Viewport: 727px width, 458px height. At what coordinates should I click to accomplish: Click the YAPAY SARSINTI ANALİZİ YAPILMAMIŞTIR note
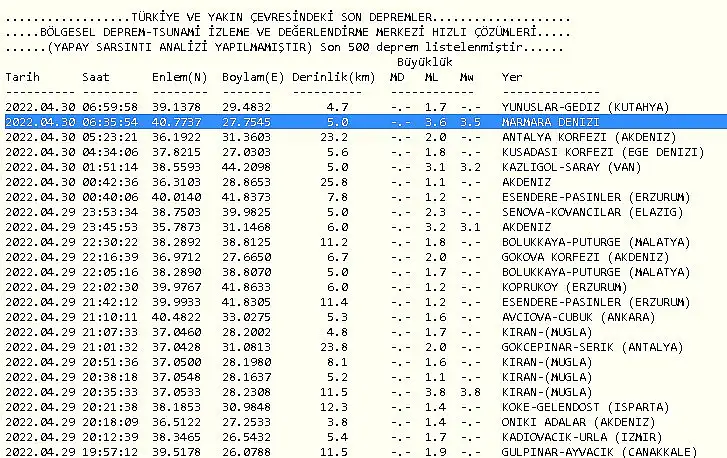point(180,47)
